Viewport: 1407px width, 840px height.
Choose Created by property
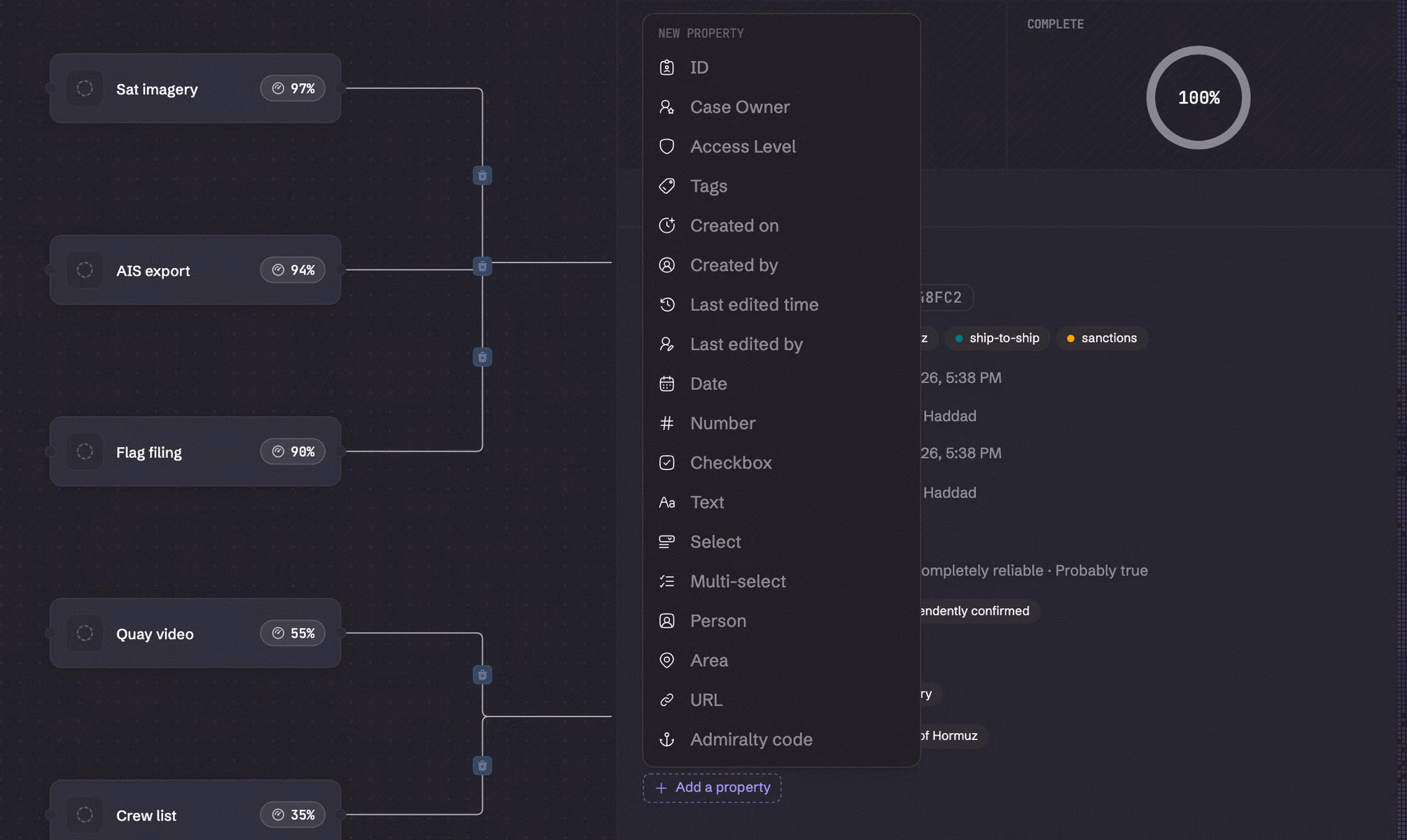[x=781, y=265]
